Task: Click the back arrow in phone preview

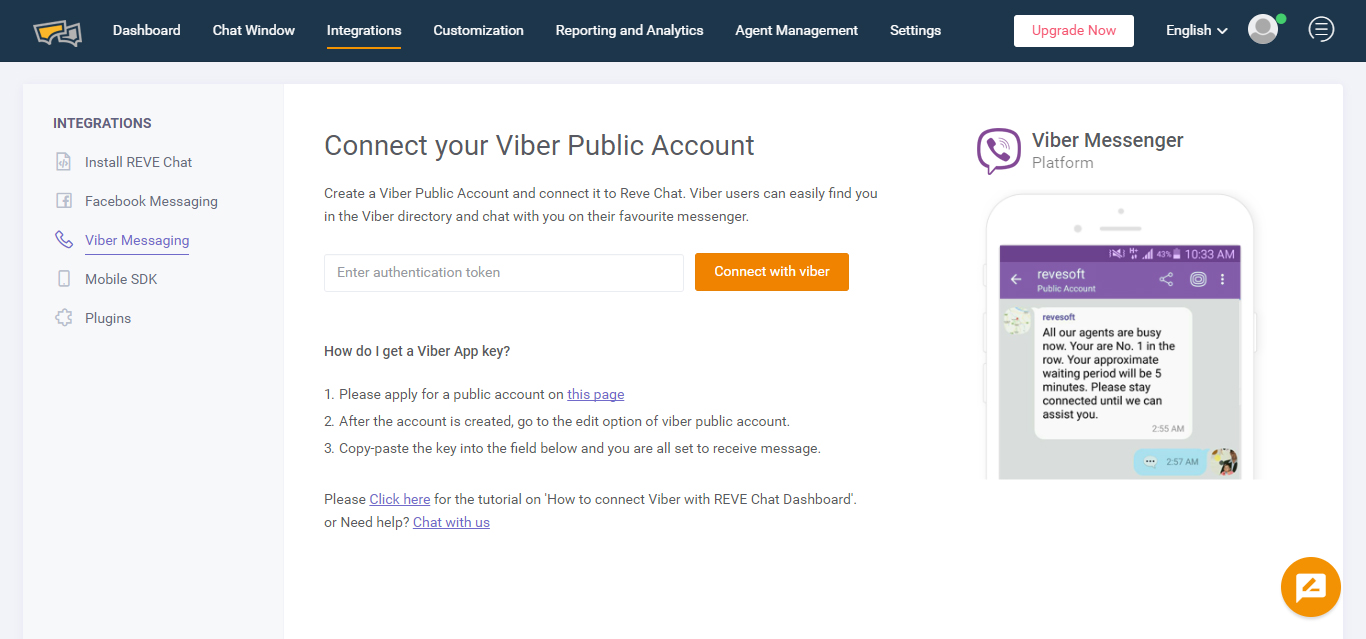Action: 1016,280
